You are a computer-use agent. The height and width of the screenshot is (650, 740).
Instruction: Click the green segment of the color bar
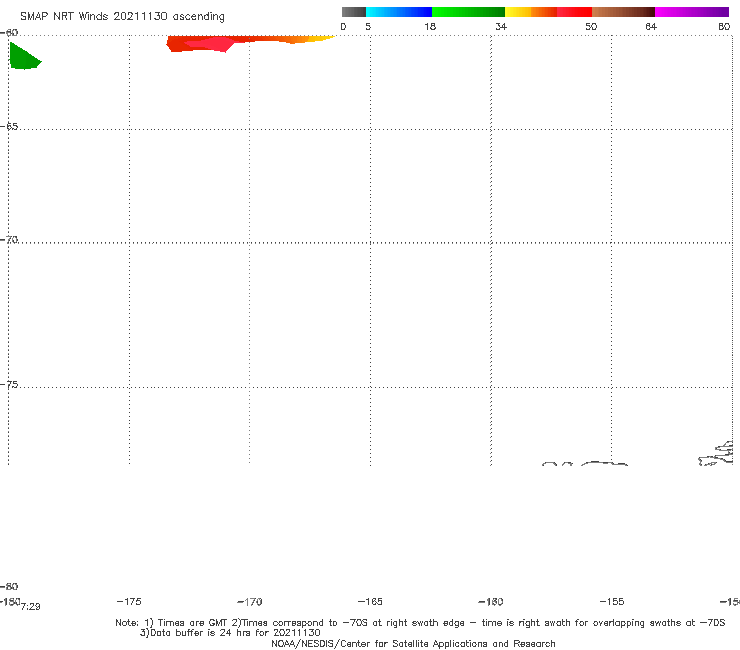click(x=468, y=12)
